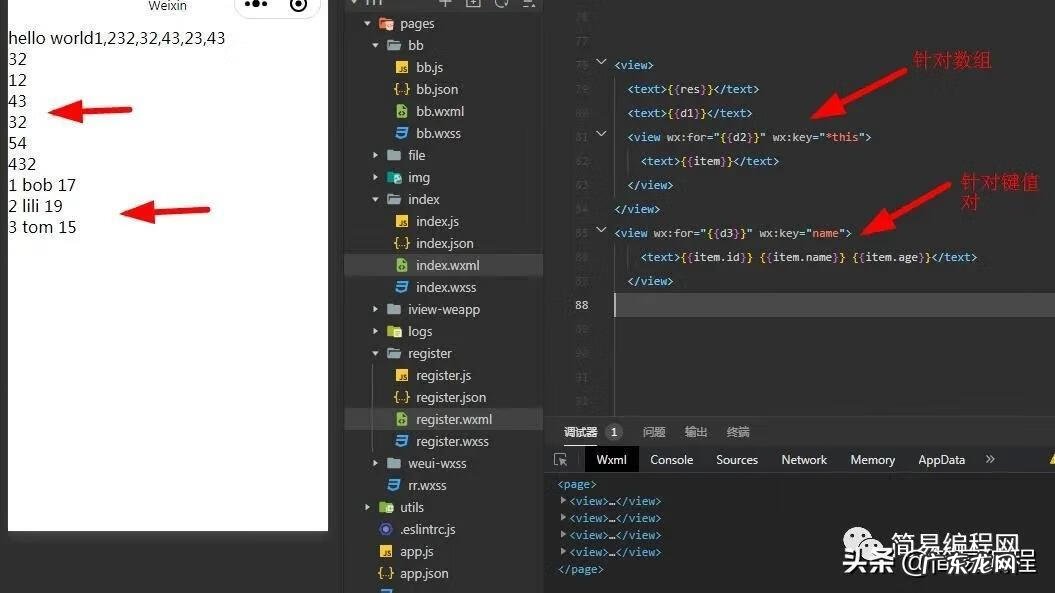Expand the first view node in Wxml tree

coord(564,501)
